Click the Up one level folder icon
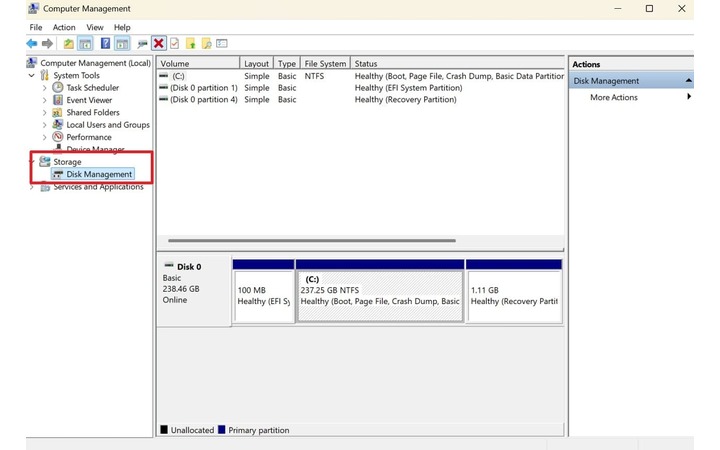 click(x=68, y=44)
